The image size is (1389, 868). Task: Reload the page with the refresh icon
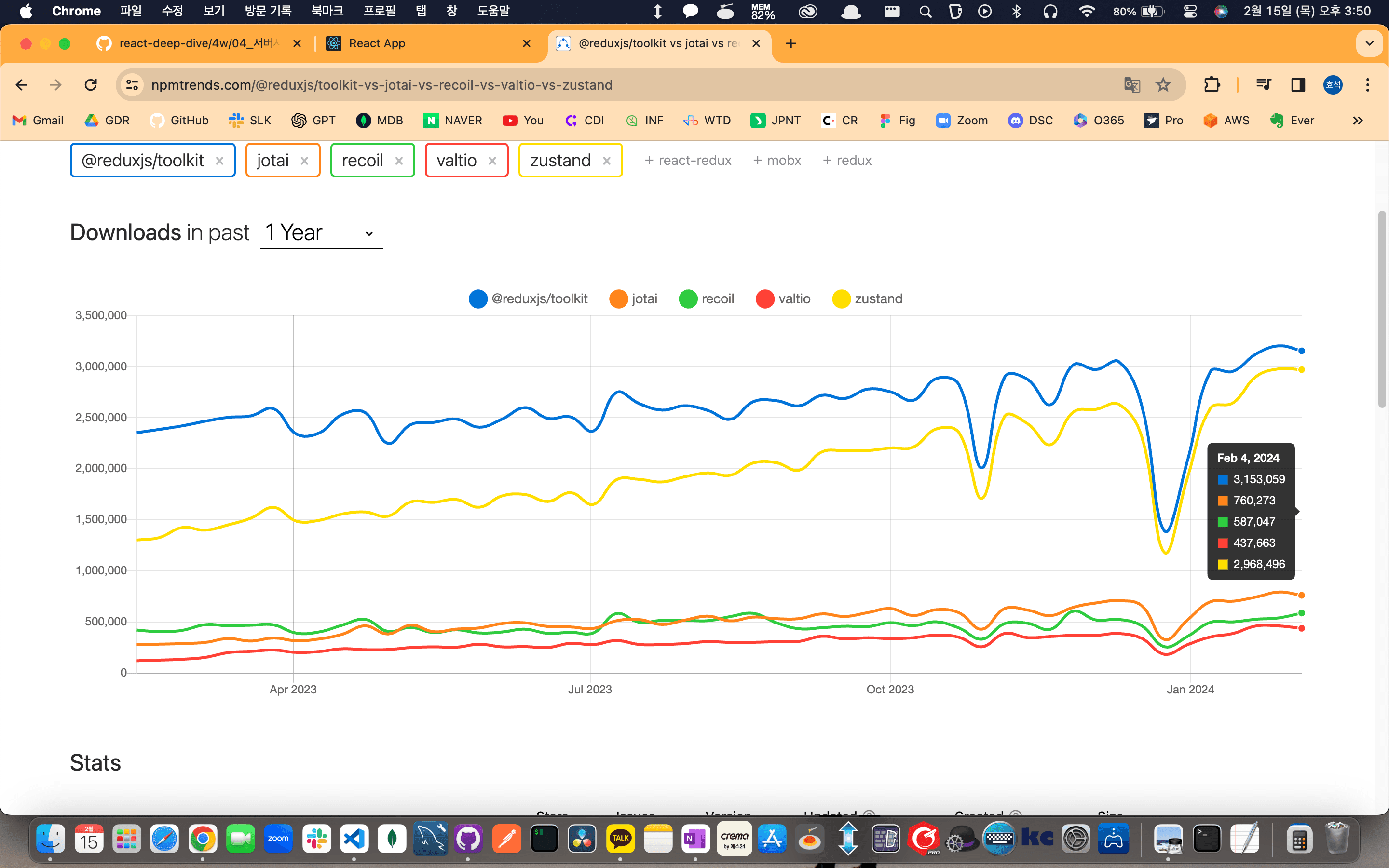(91, 85)
